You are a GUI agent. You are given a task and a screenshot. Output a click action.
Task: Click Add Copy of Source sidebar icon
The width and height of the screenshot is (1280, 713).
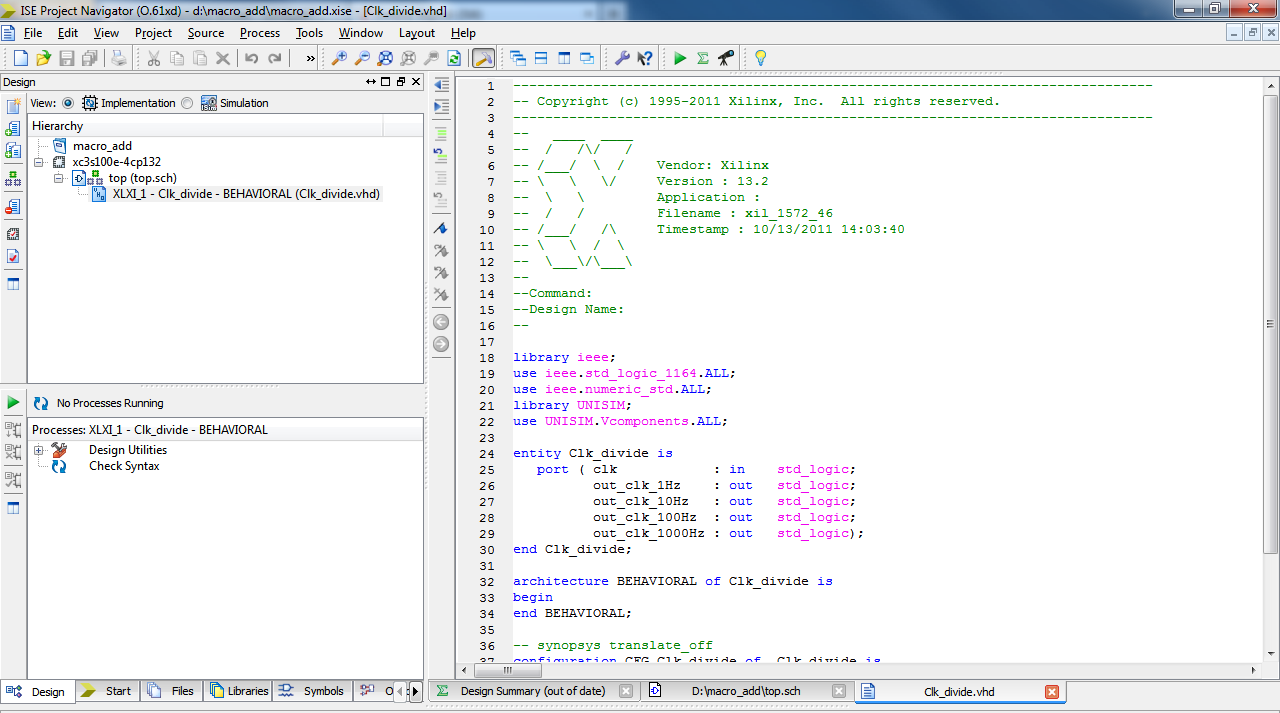point(13,150)
